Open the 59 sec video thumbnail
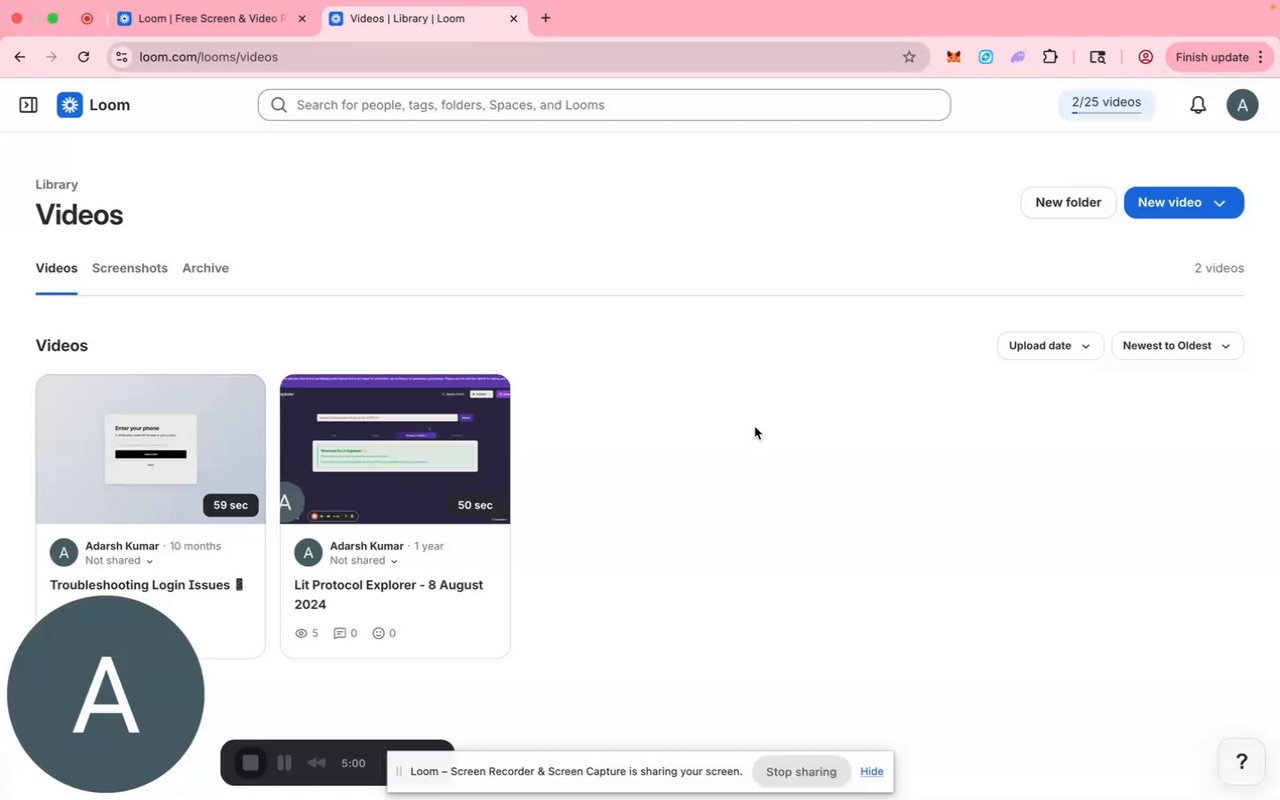 point(151,449)
